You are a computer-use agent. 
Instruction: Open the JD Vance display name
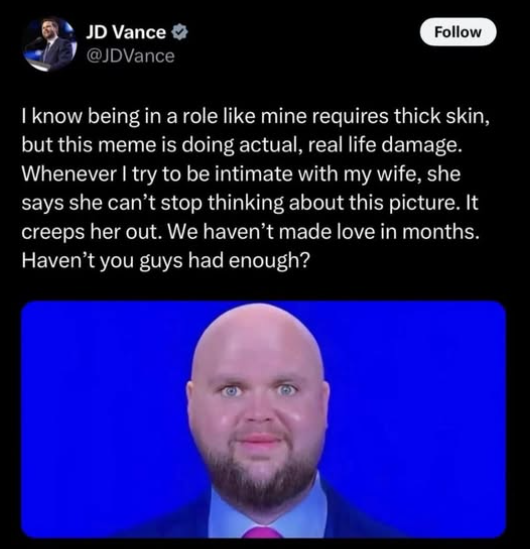(x=126, y=32)
